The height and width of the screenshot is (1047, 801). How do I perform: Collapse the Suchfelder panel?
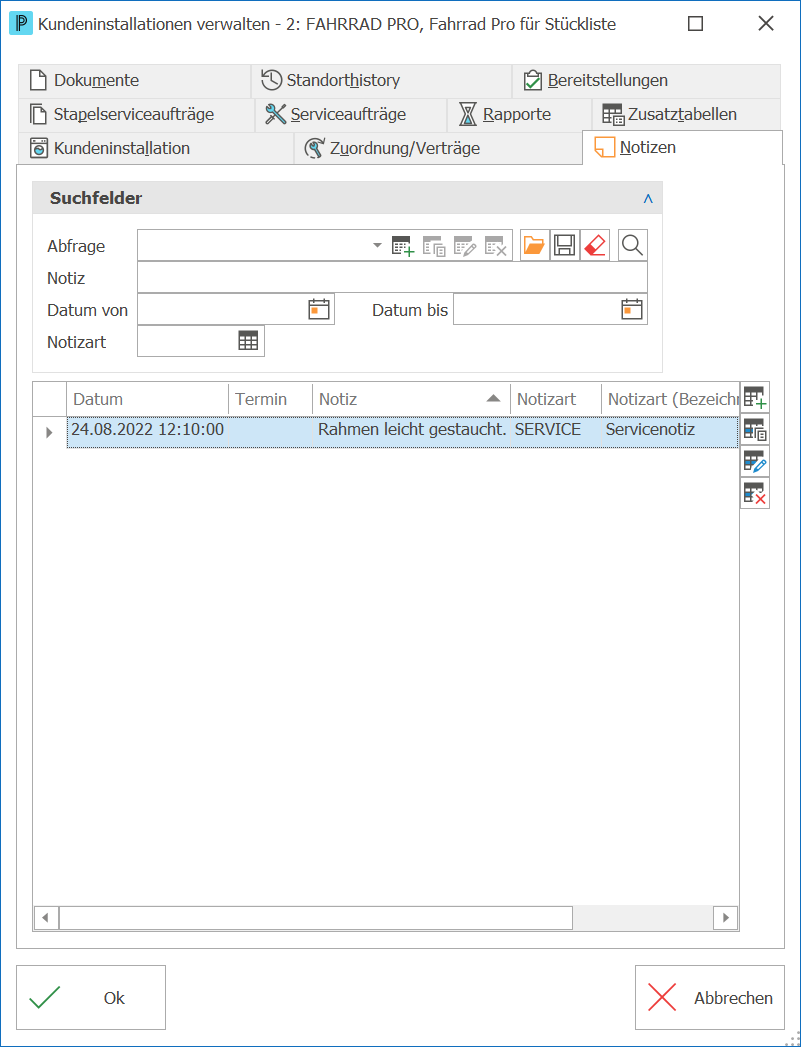point(647,198)
